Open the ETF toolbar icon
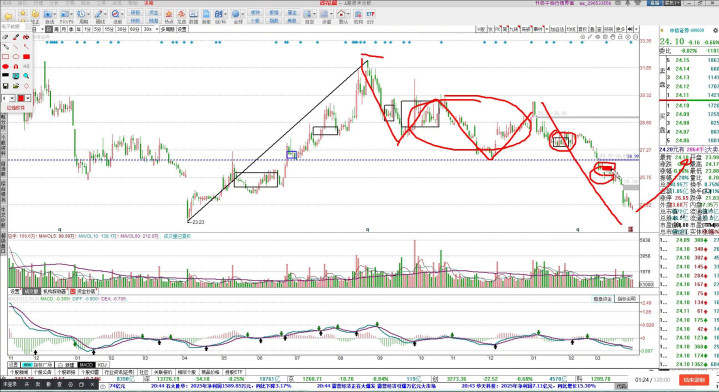719x392 pixels. click(371, 16)
